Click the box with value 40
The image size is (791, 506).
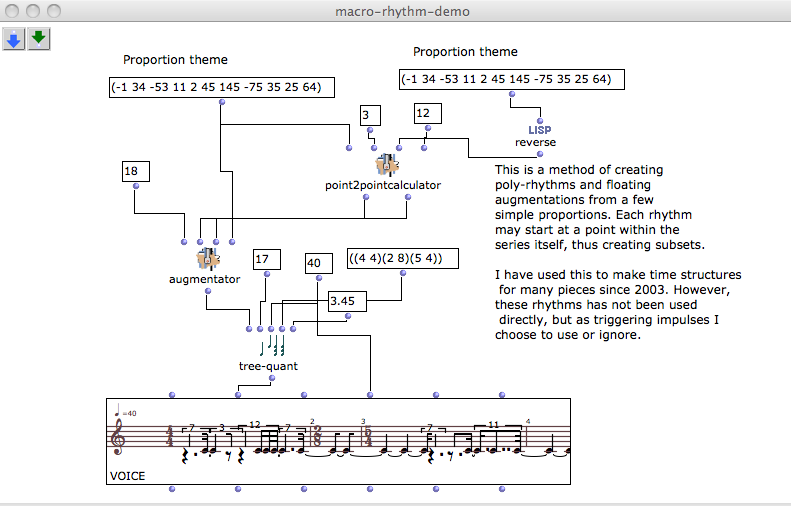316,264
